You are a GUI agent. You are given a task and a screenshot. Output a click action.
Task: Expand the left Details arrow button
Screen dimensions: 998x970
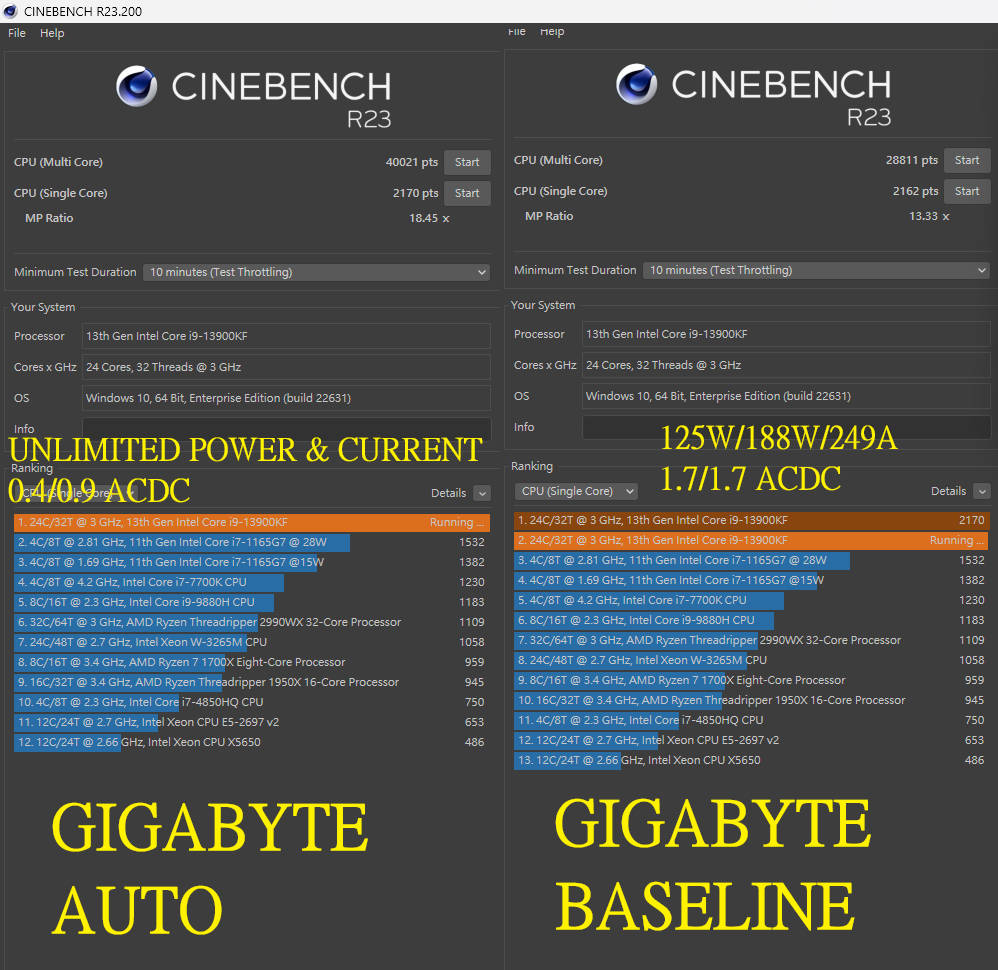pos(482,493)
